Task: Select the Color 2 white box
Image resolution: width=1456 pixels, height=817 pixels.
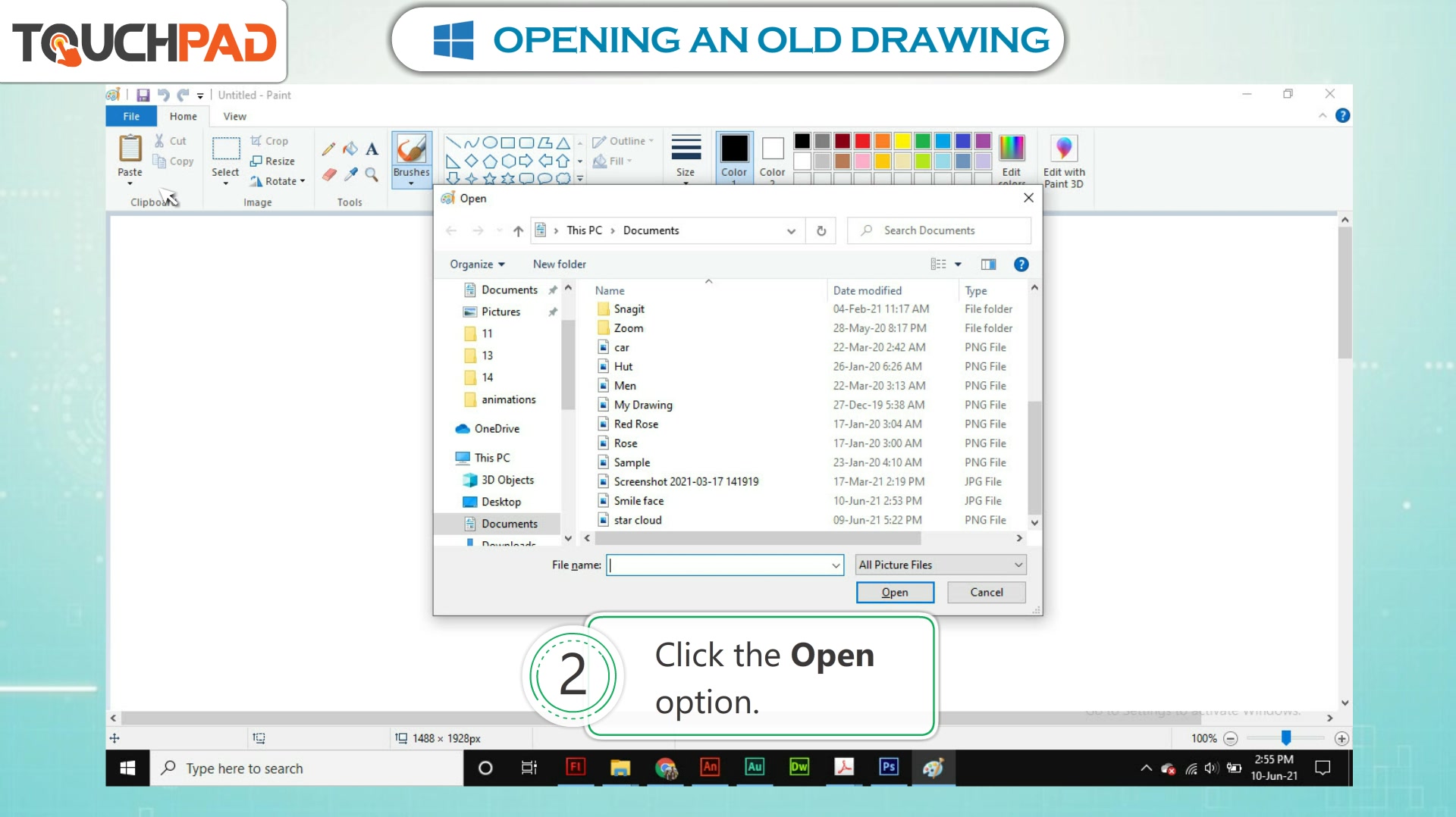Action: 773,148
